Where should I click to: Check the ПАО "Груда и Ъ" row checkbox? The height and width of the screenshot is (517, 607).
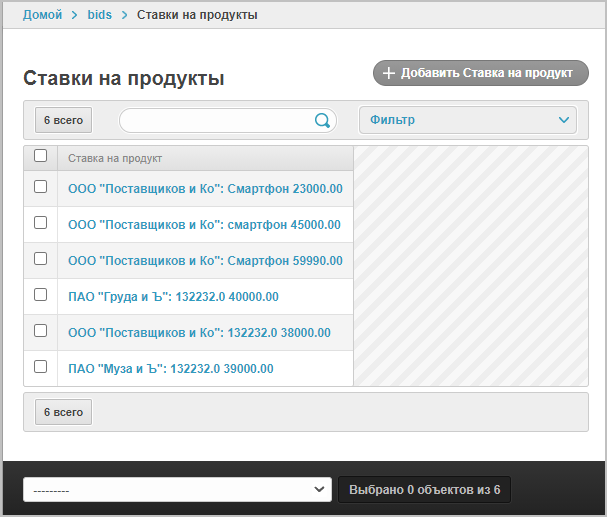[x=41, y=295]
